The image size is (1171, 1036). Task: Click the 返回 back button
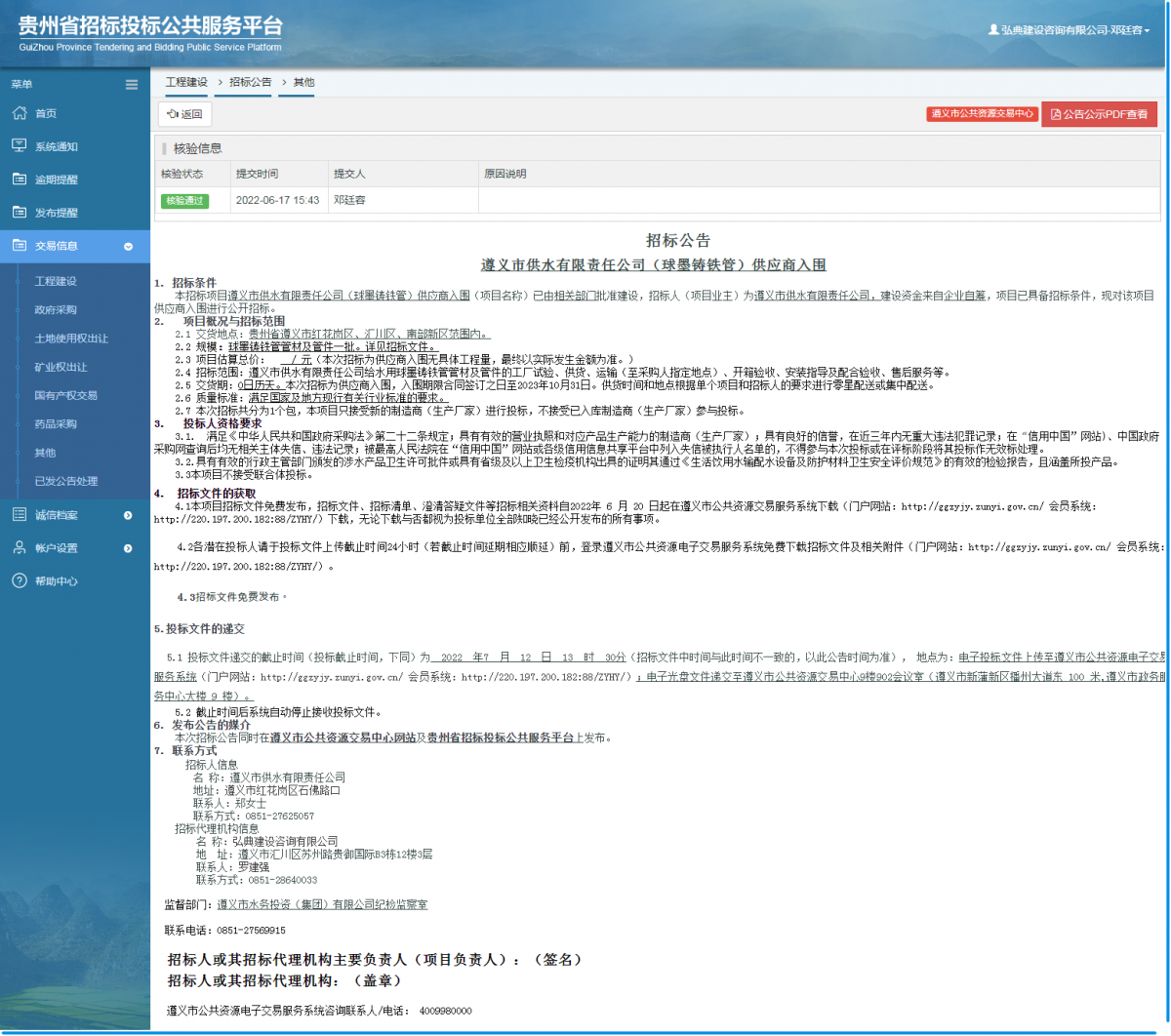(x=184, y=114)
